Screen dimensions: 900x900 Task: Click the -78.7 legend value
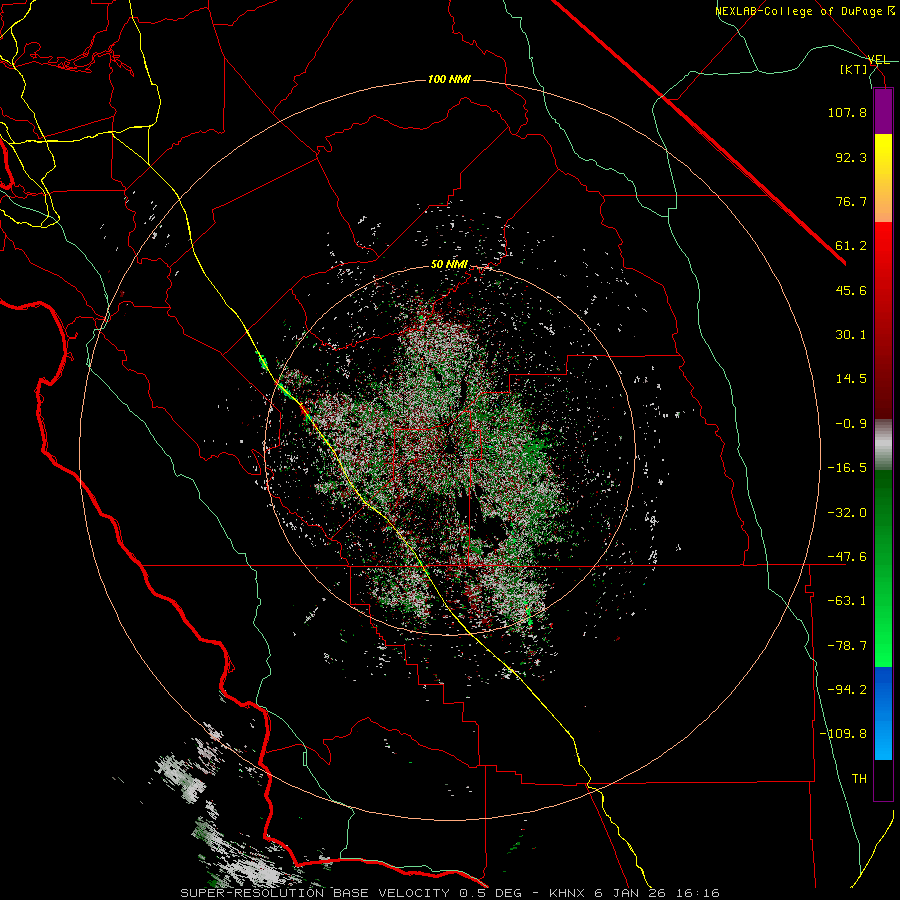(847, 646)
